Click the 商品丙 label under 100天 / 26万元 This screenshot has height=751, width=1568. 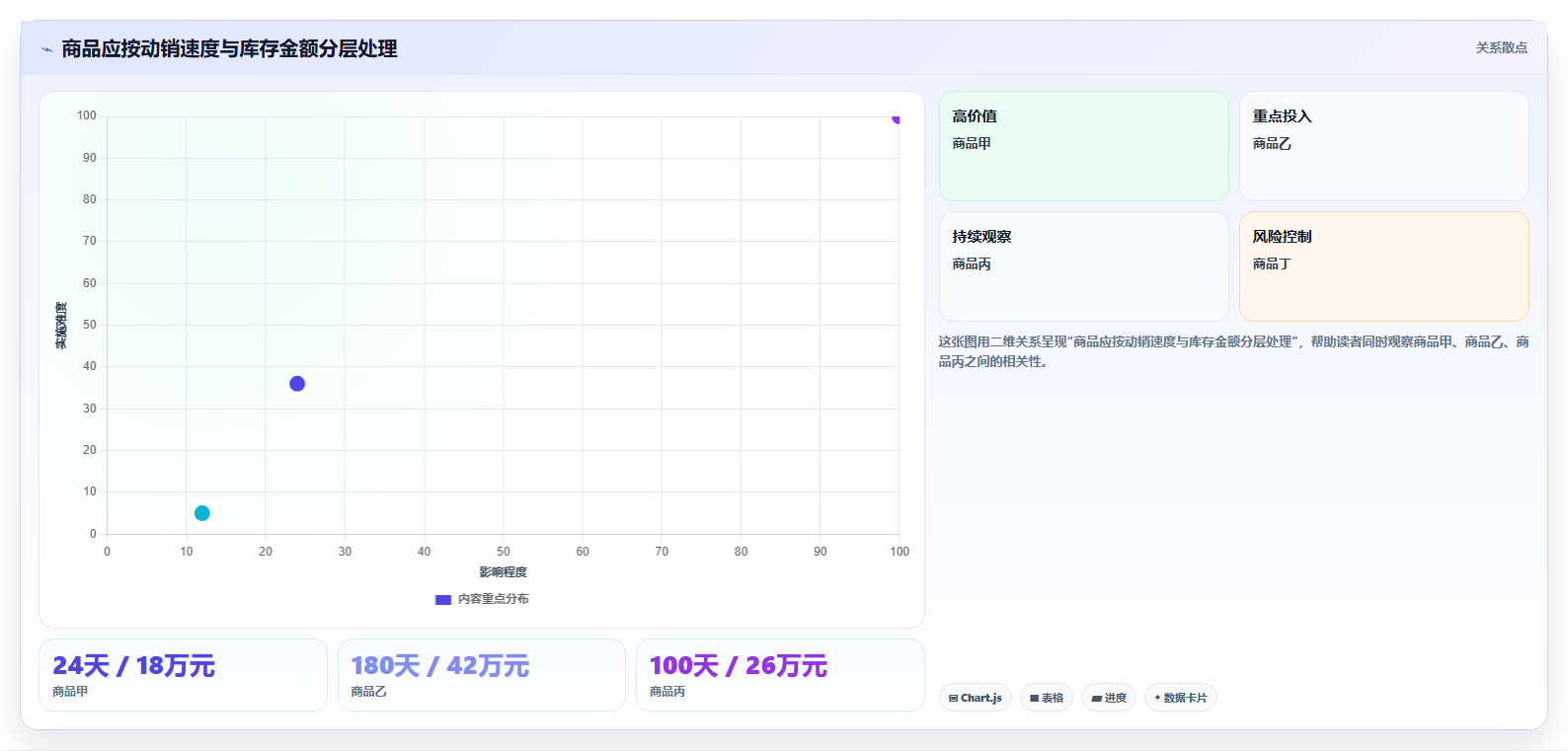pos(667,692)
